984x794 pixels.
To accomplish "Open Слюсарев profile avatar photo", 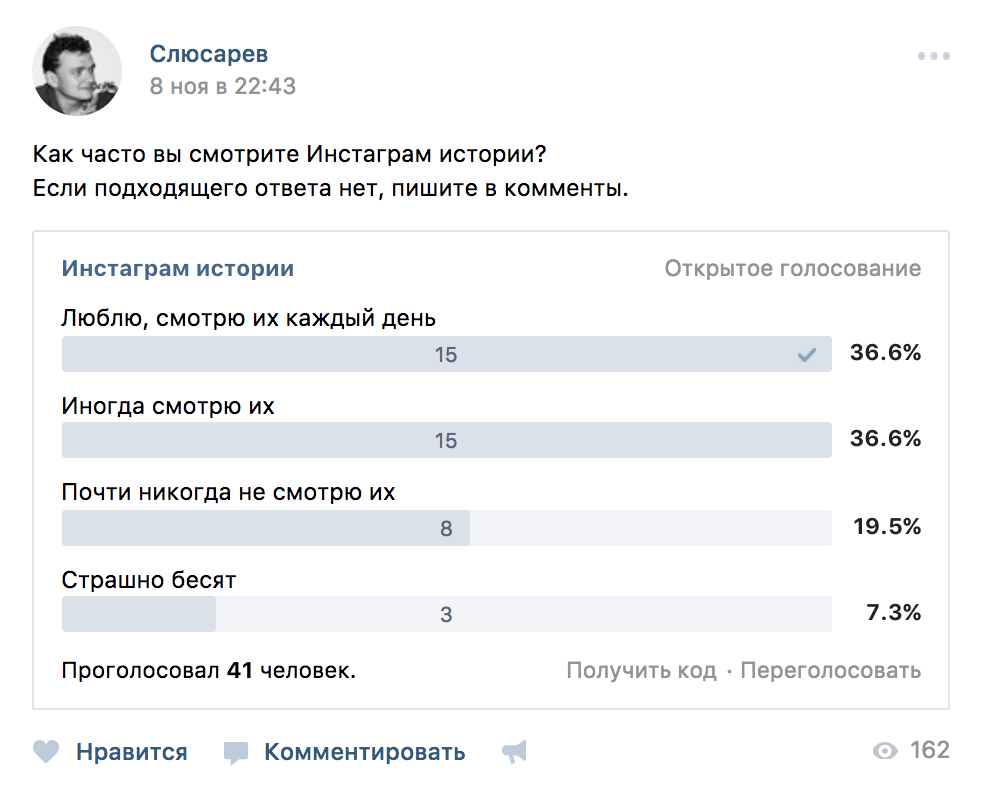I will point(77,71).
